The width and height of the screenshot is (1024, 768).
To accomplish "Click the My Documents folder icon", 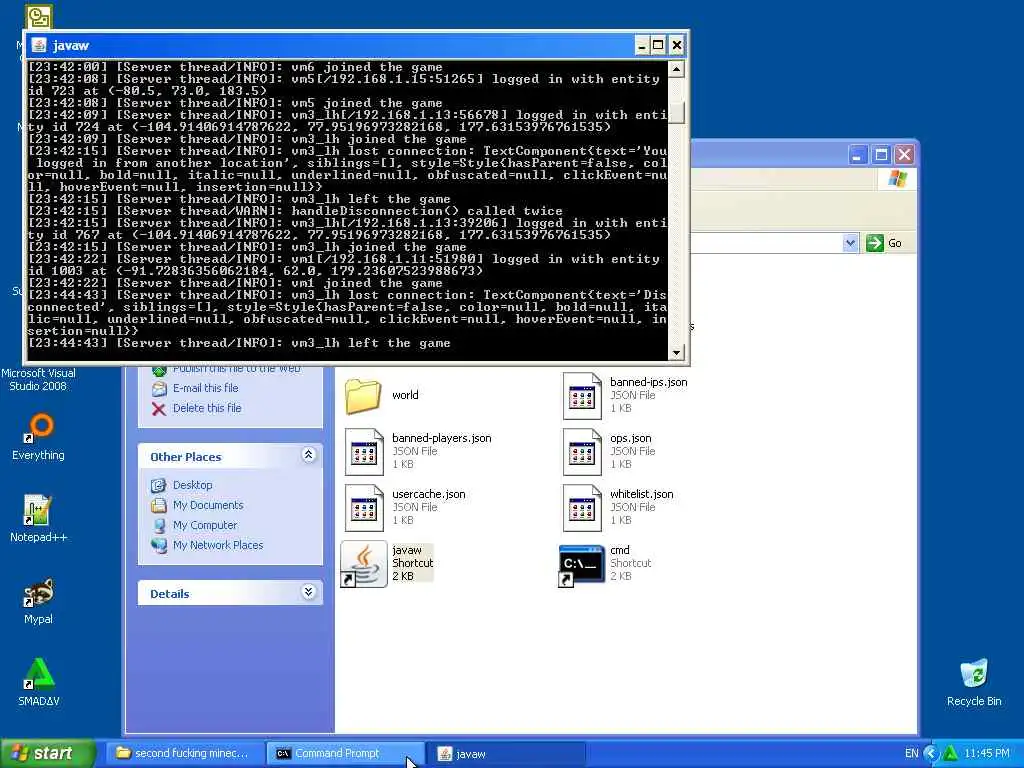I will click(159, 505).
